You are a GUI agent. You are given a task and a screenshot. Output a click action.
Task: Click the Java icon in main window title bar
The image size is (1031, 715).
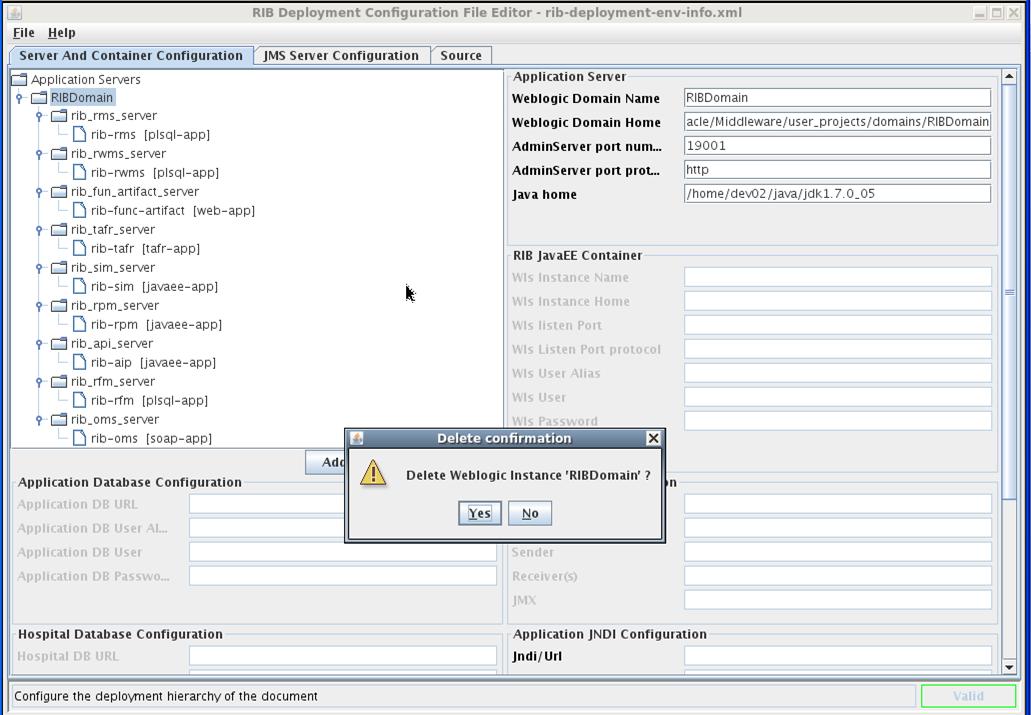(14, 12)
